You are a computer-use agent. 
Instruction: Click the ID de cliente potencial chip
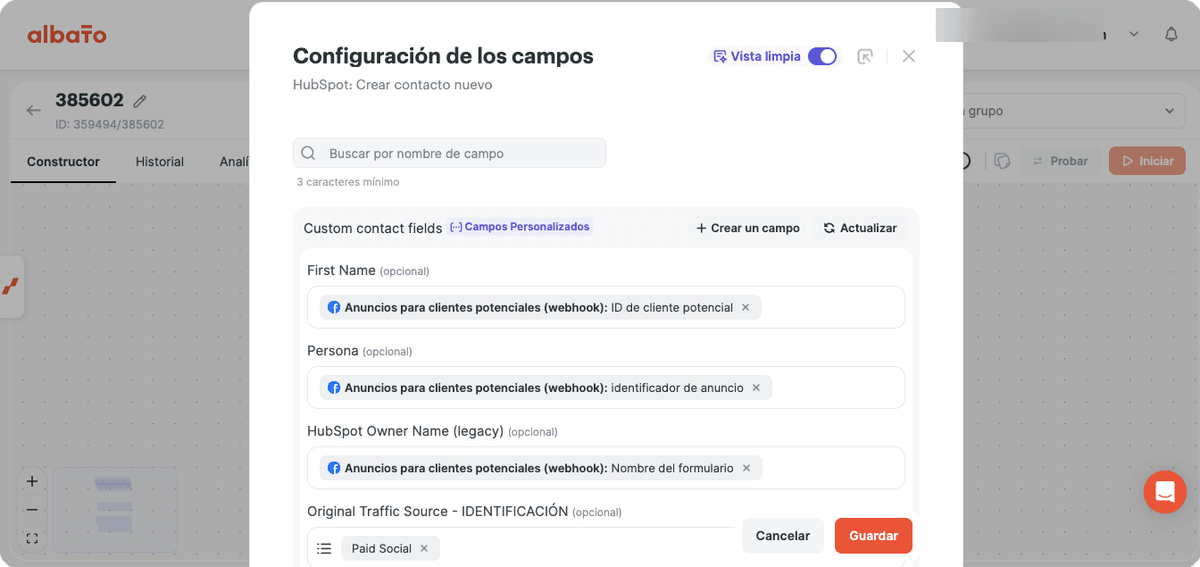(541, 307)
